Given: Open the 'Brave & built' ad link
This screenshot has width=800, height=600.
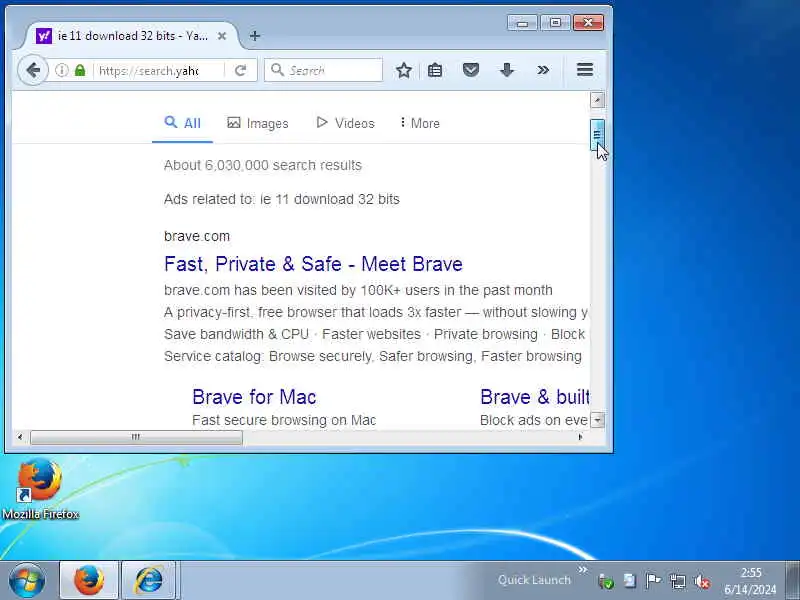Looking at the screenshot, I should [x=535, y=397].
